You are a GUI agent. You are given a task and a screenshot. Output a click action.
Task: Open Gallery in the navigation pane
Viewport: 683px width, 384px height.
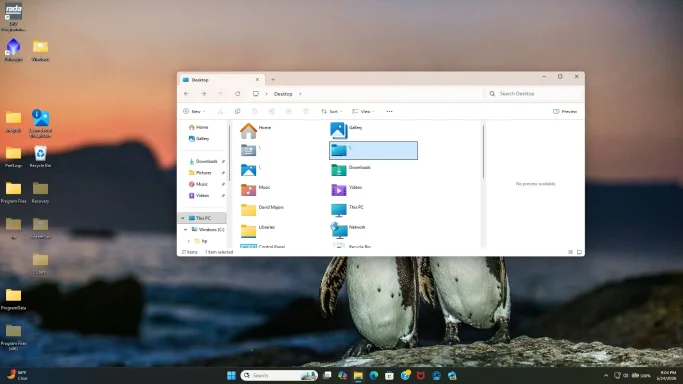click(x=199, y=138)
